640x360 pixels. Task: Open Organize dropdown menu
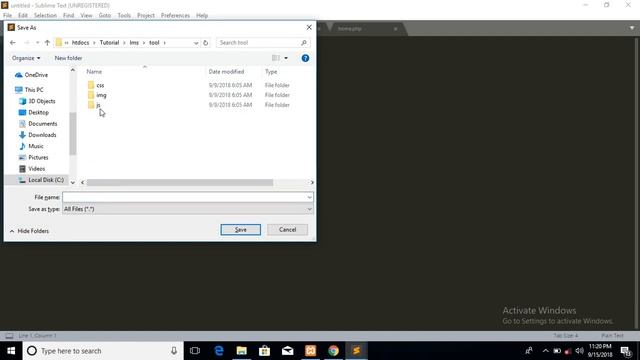(26, 58)
